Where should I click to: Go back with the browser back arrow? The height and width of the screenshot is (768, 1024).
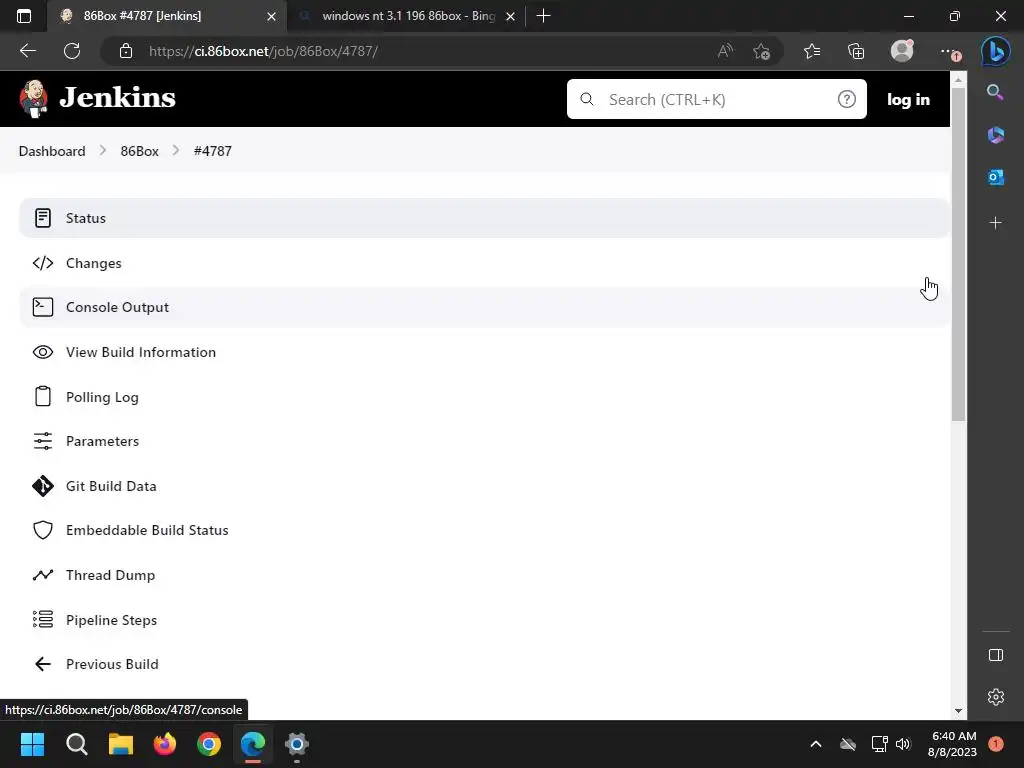(27, 51)
